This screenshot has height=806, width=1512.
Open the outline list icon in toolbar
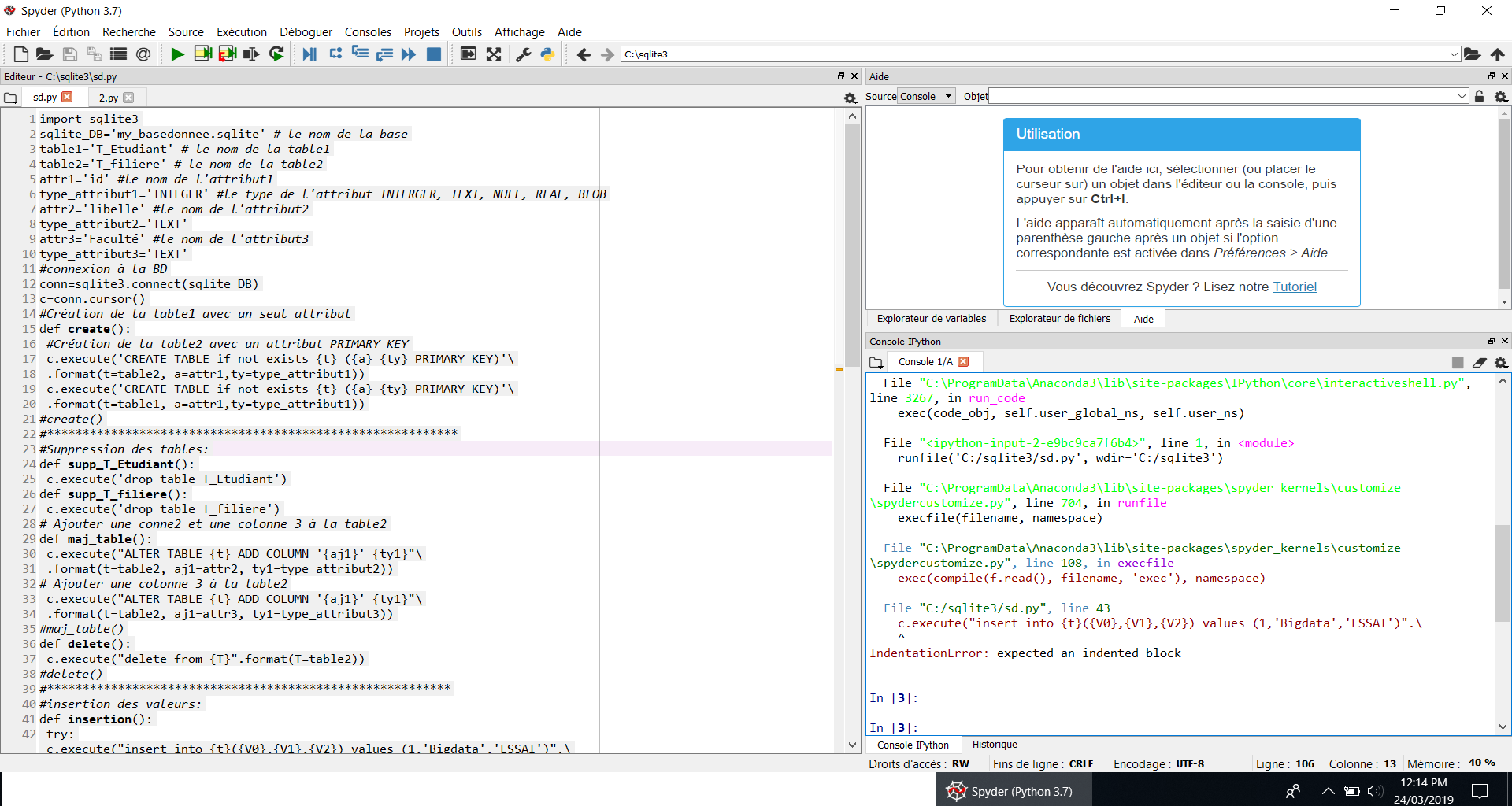[119, 54]
